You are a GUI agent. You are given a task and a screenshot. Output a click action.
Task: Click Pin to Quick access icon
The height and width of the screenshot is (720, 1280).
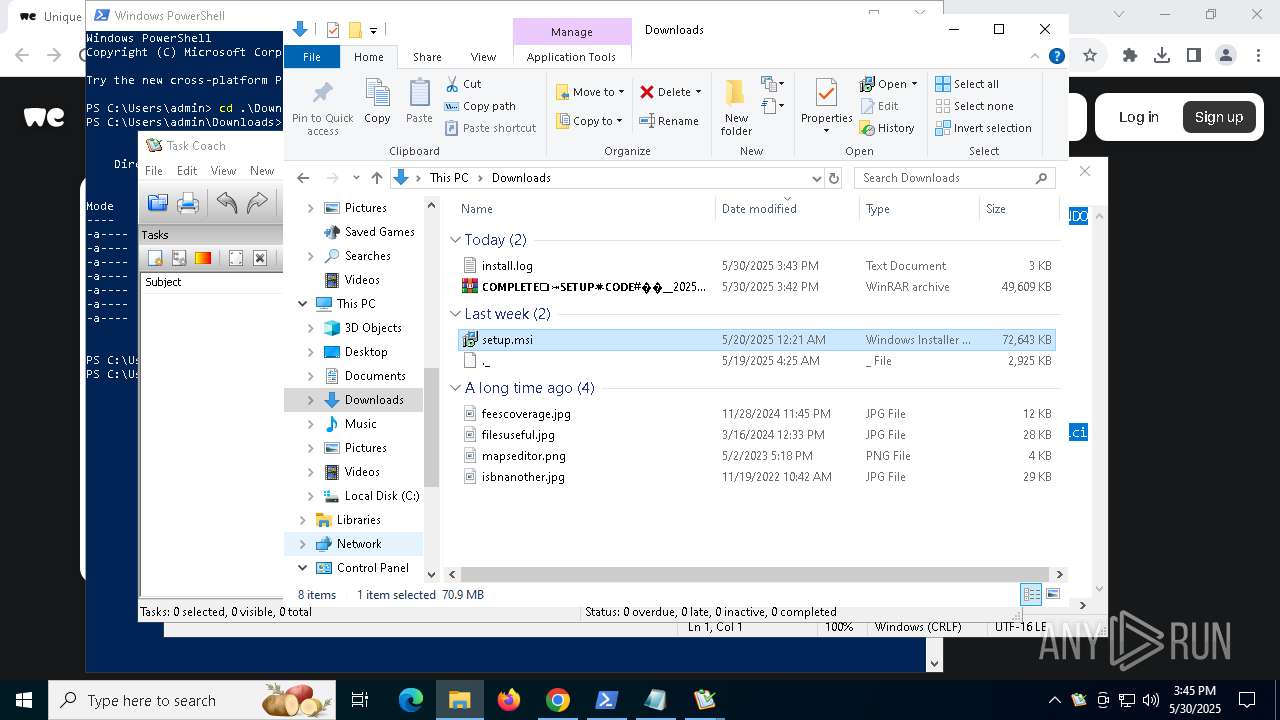pos(322,94)
